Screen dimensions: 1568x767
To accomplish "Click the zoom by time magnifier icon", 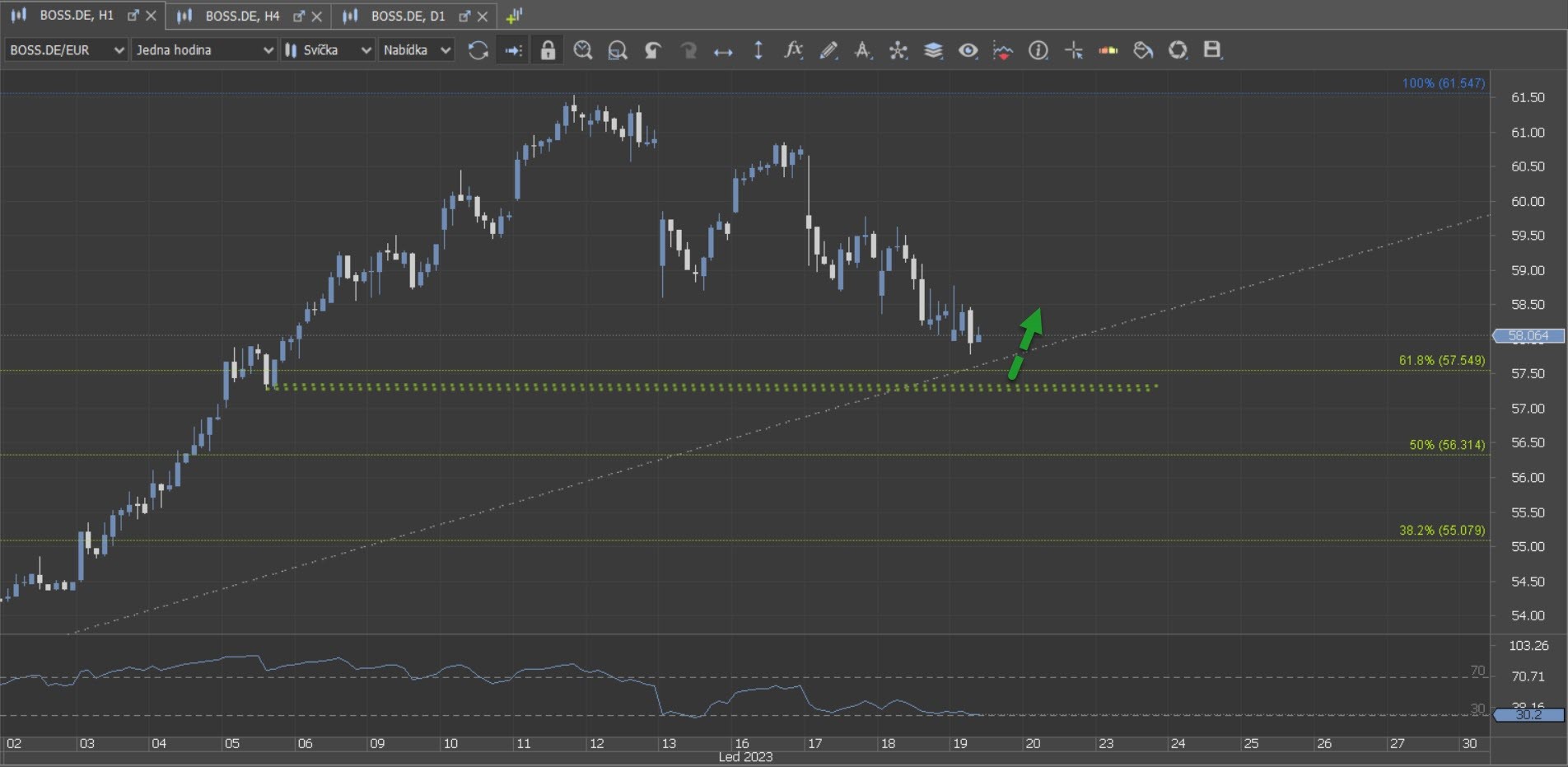I will pos(583,50).
